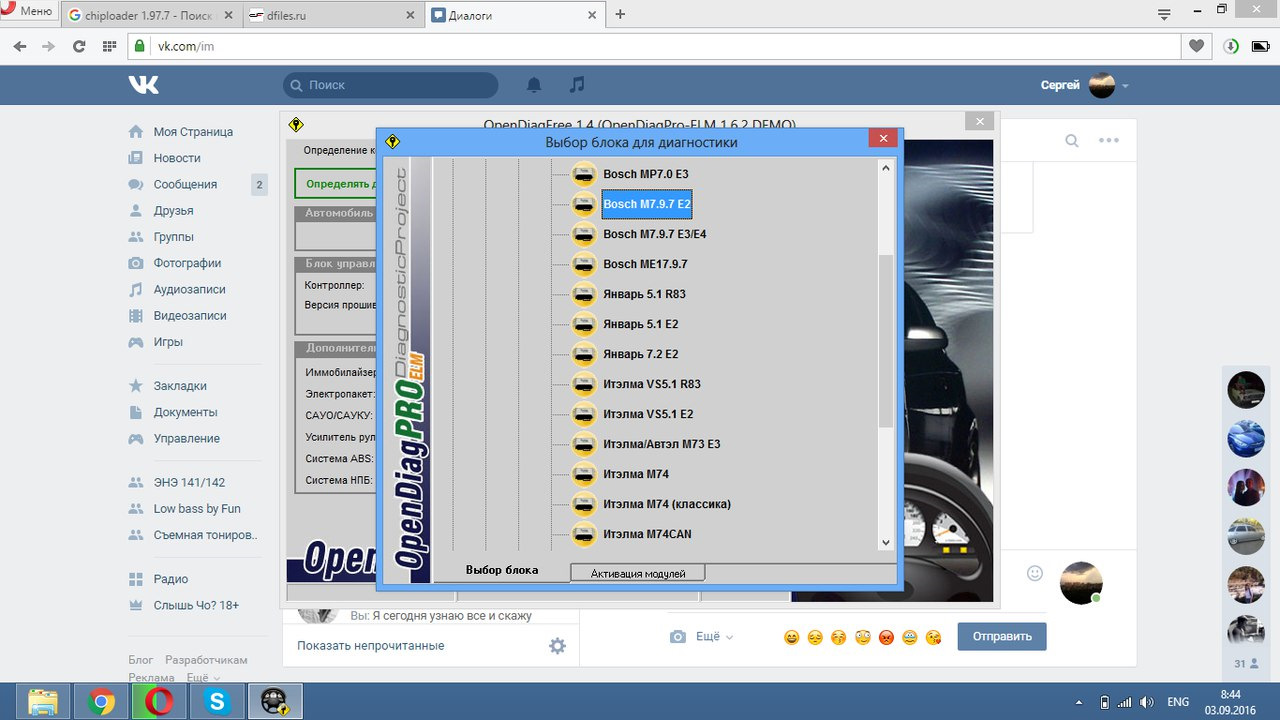The height and width of the screenshot is (720, 1280).
Task: Click the Итэлма VS5.1 R83 block icon
Action: [584, 384]
